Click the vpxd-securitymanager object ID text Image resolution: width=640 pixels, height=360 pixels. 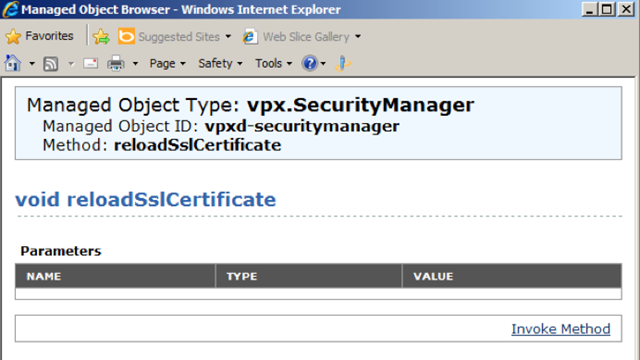tap(302, 126)
